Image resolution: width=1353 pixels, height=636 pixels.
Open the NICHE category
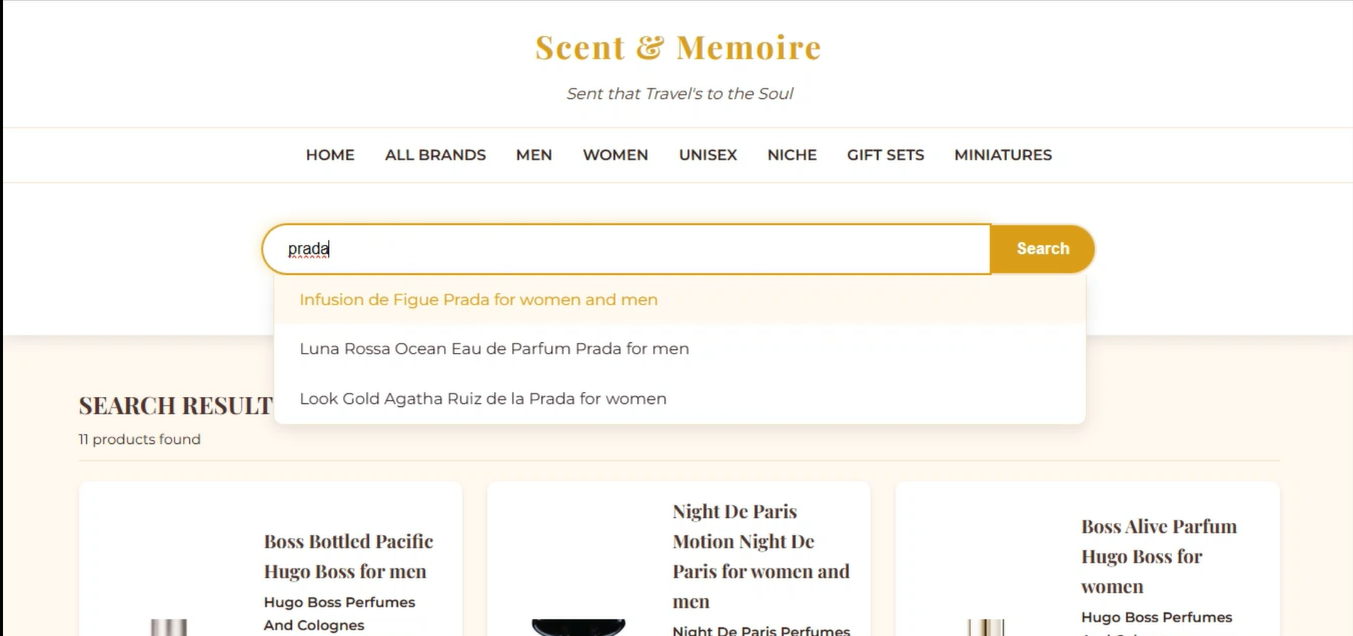click(792, 155)
